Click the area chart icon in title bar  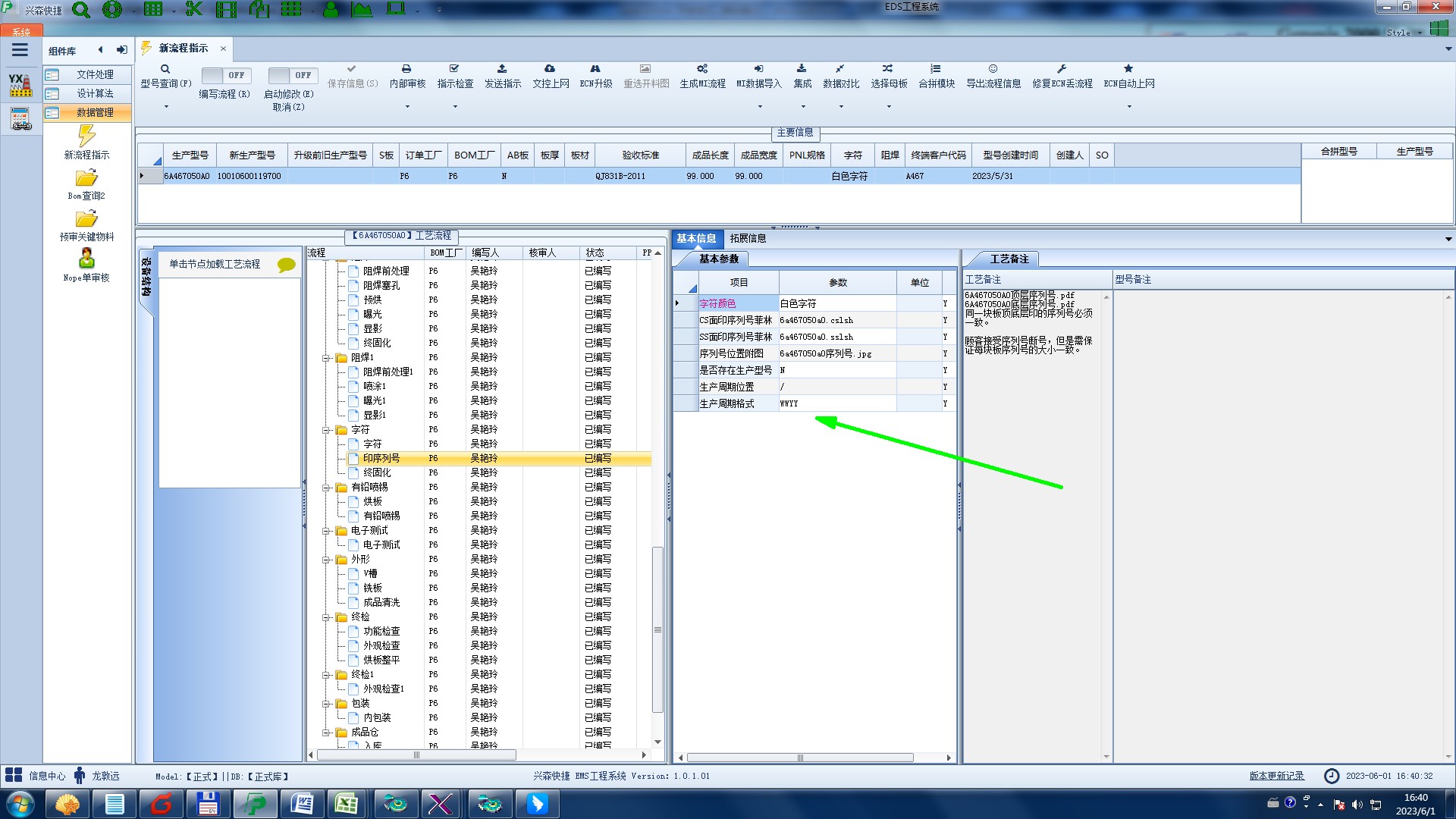coord(362,9)
